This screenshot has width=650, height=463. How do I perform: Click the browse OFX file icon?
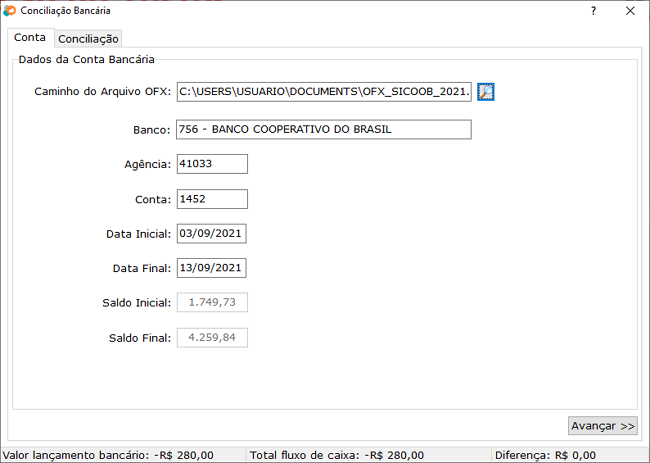(486, 92)
